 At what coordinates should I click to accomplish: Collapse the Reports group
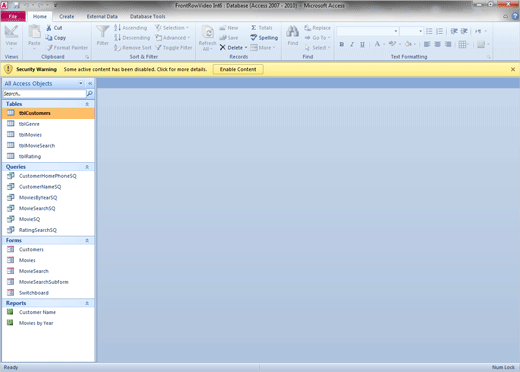[87, 303]
